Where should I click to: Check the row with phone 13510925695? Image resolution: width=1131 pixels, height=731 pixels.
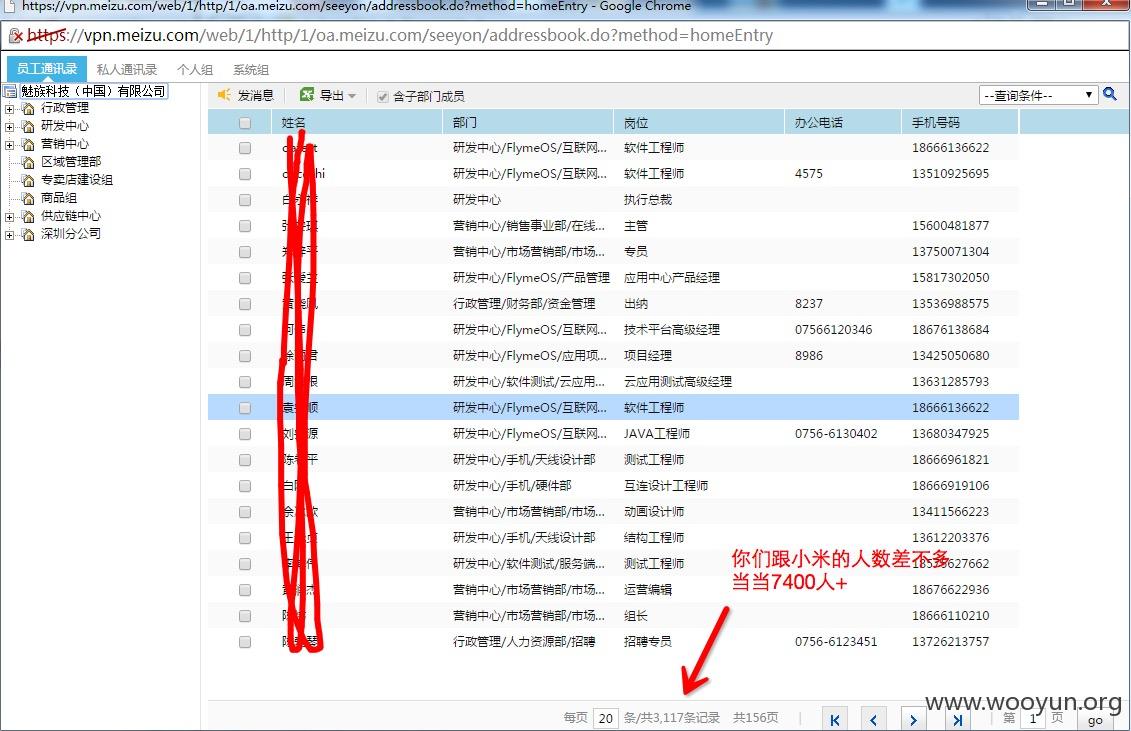pyautogui.click(x=245, y=174)
